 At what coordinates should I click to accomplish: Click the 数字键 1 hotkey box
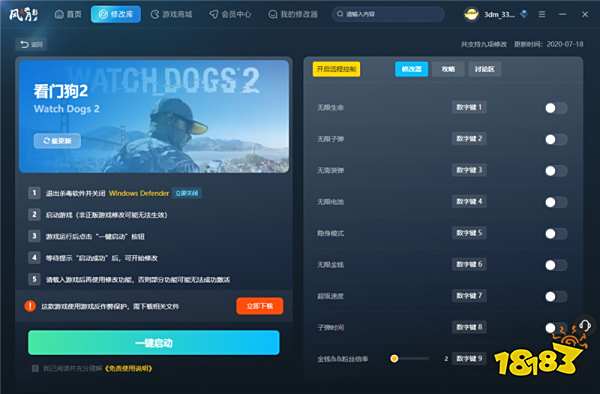(469, 107)
